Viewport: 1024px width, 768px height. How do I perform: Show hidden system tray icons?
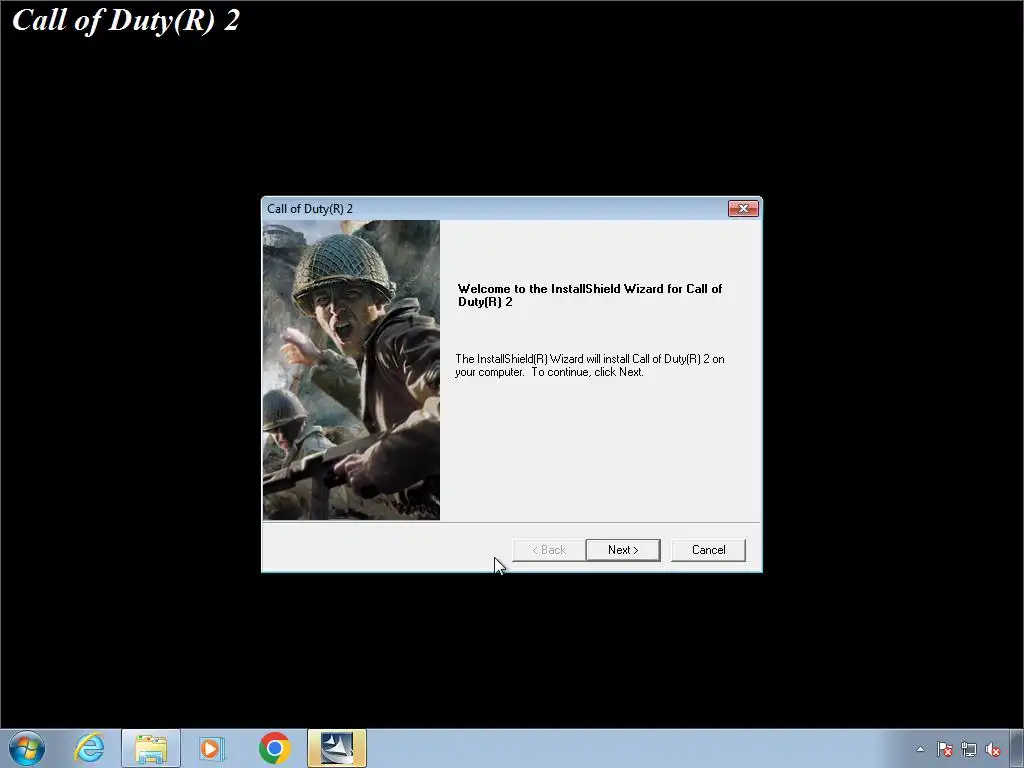(921, 749)
